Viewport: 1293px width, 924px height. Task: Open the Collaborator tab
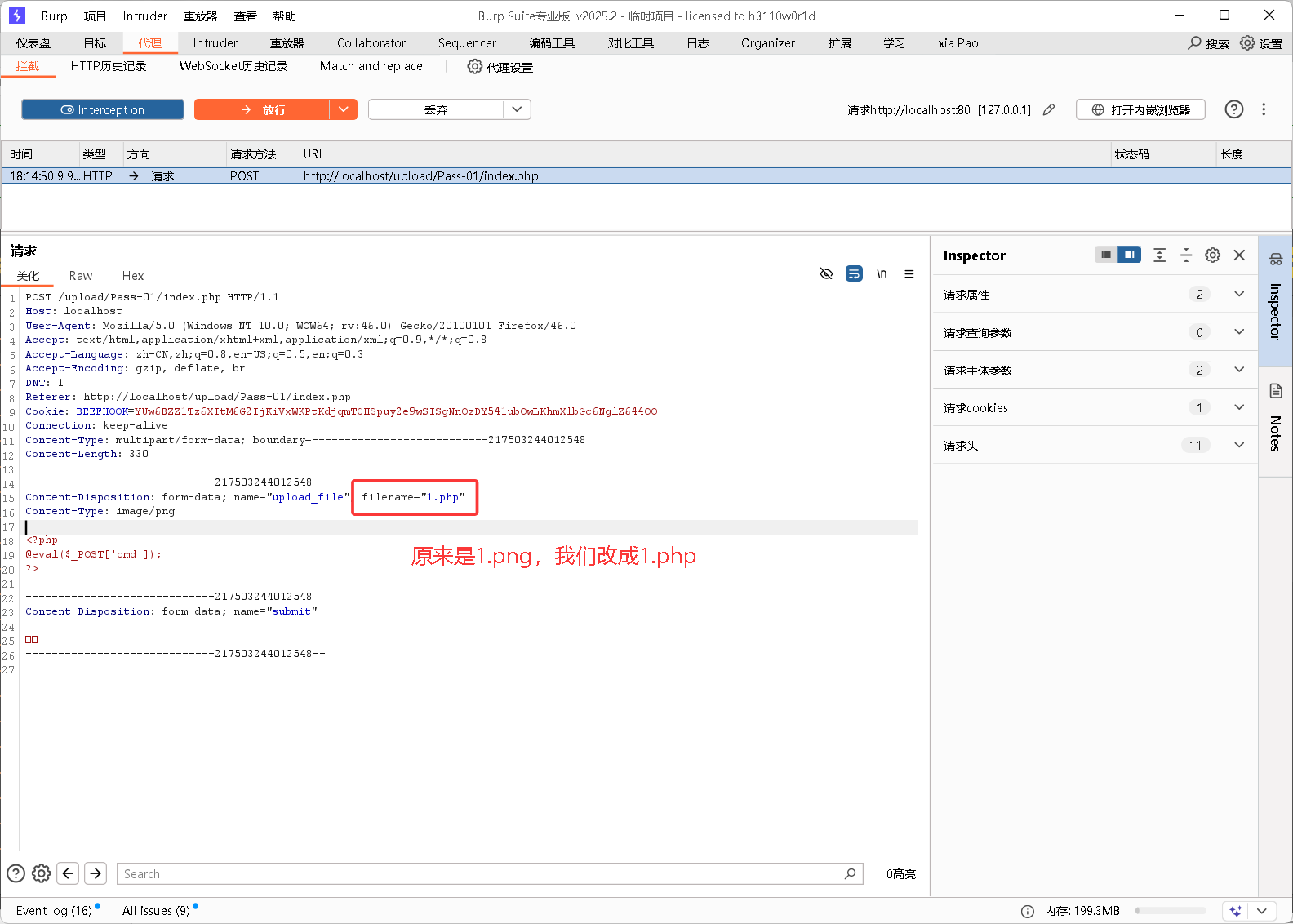(371, 43)
